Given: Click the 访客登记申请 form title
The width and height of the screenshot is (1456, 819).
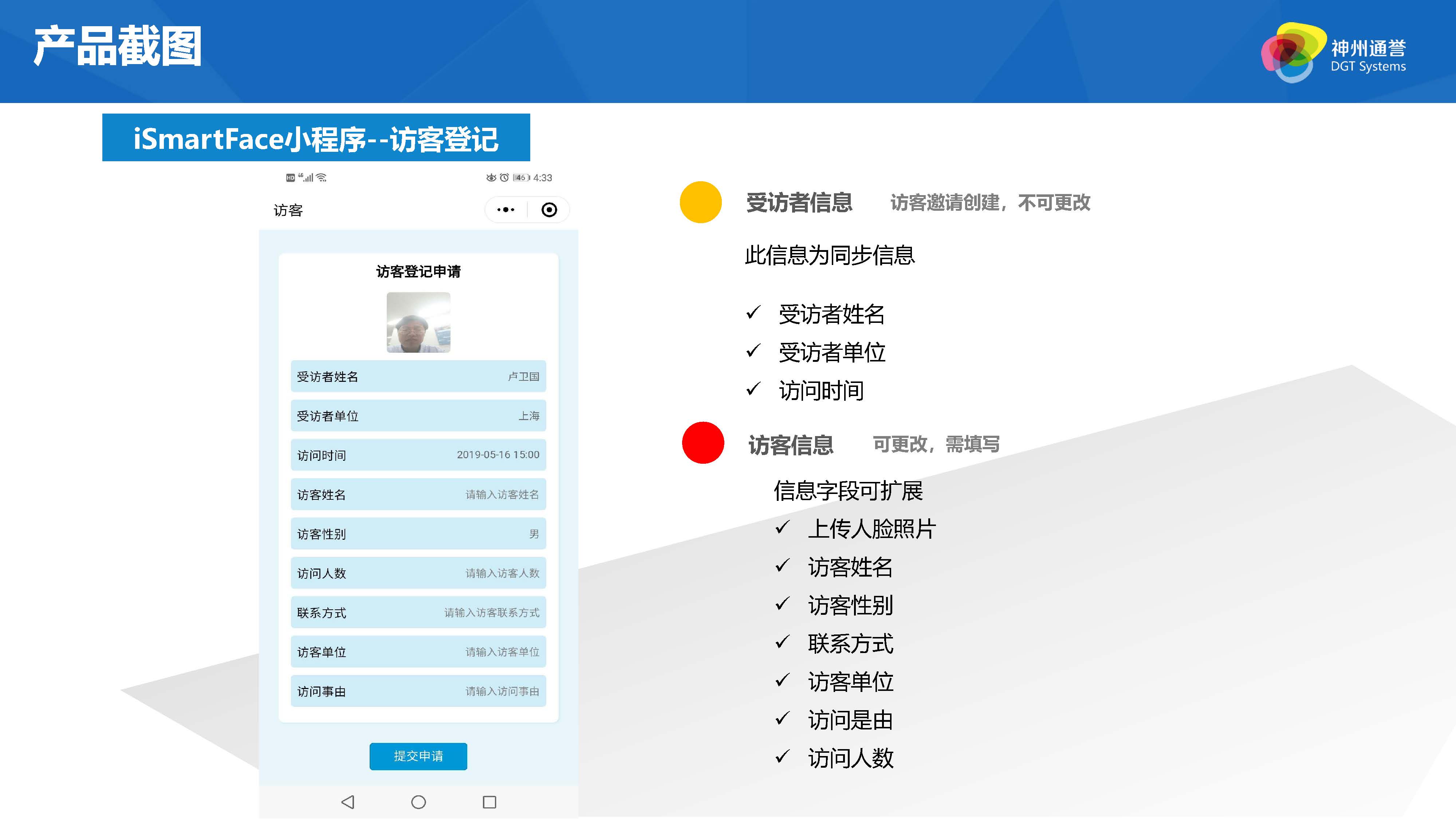Looking at the screenshot, I should tap(418, 272).
